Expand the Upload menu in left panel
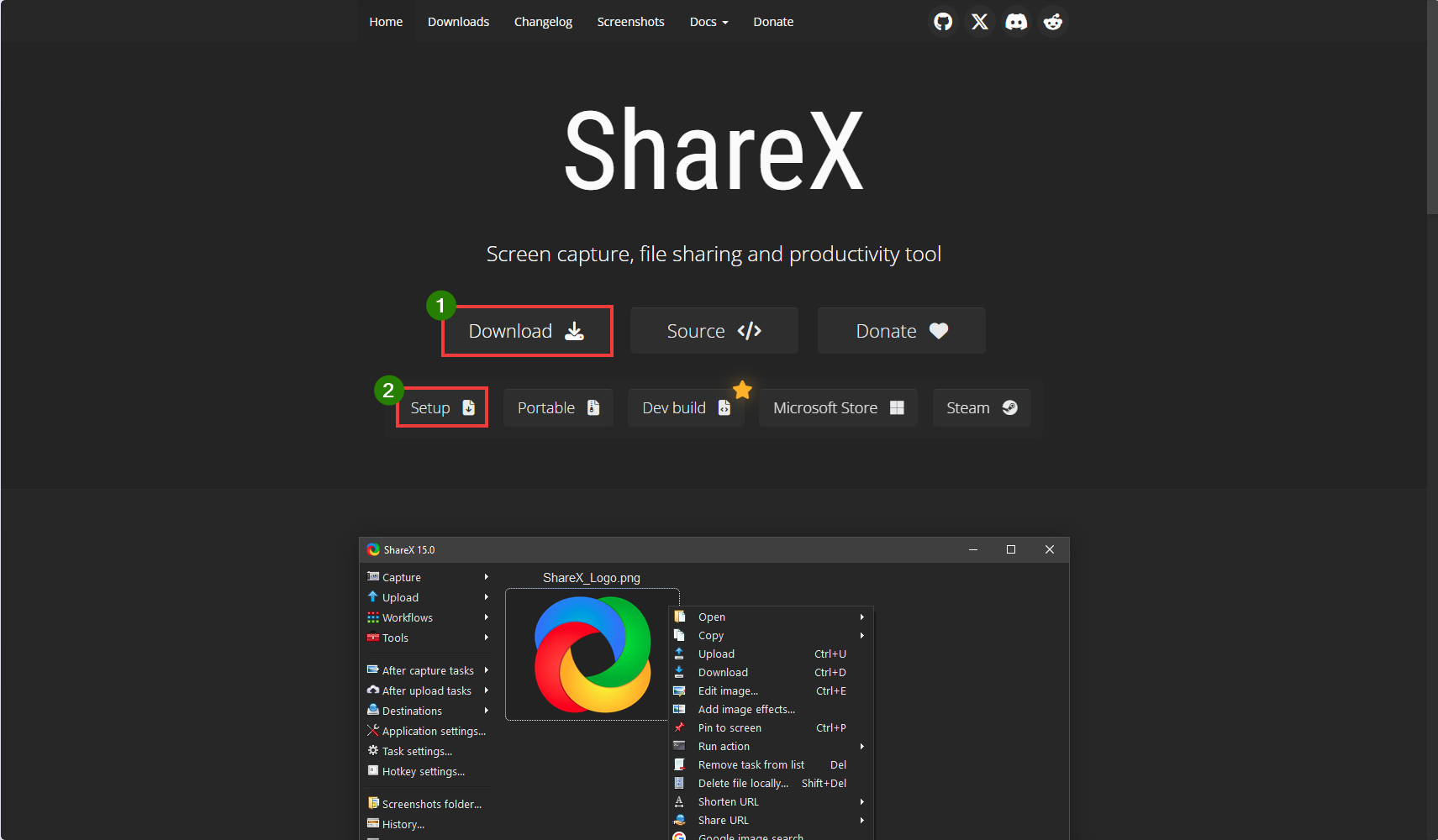The width and height of the screenshot is (1438, 840). 428,597
